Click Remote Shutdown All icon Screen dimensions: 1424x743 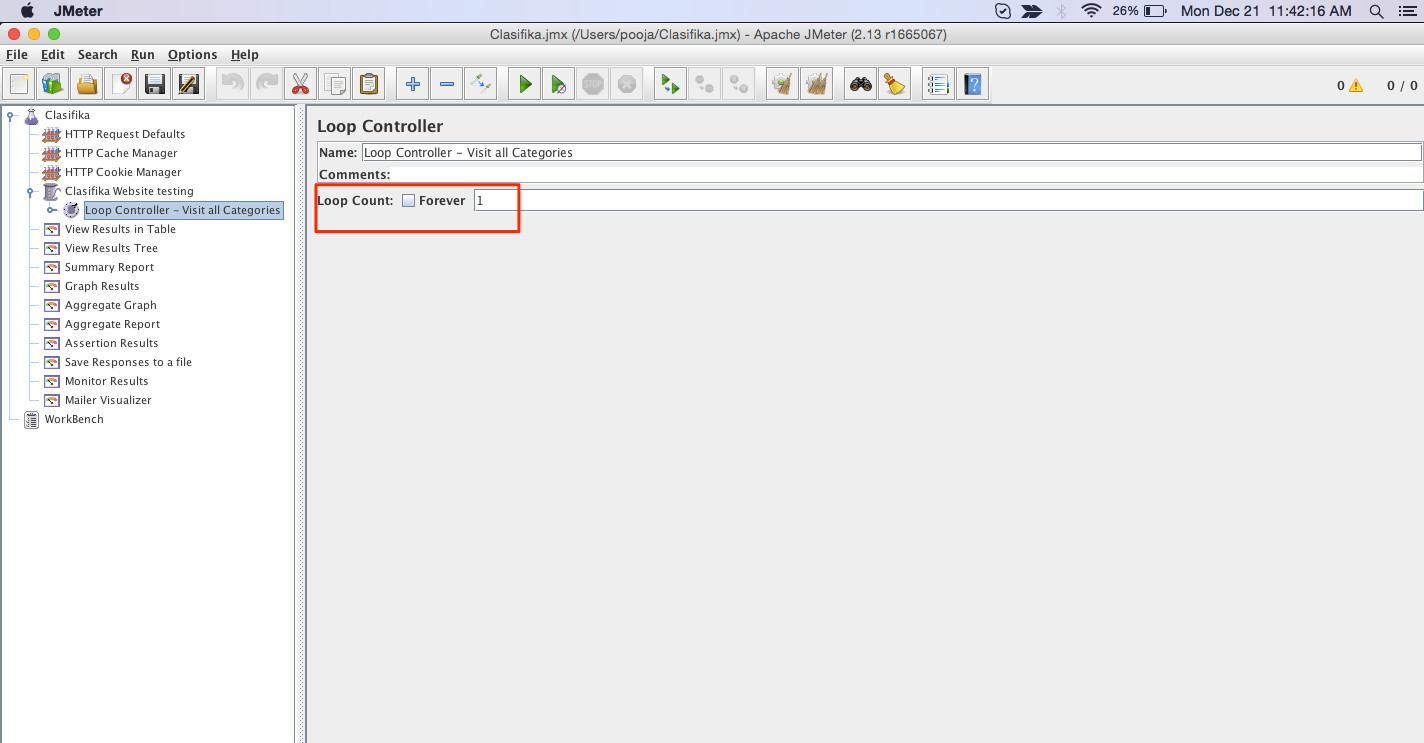(x=739, y=85)
